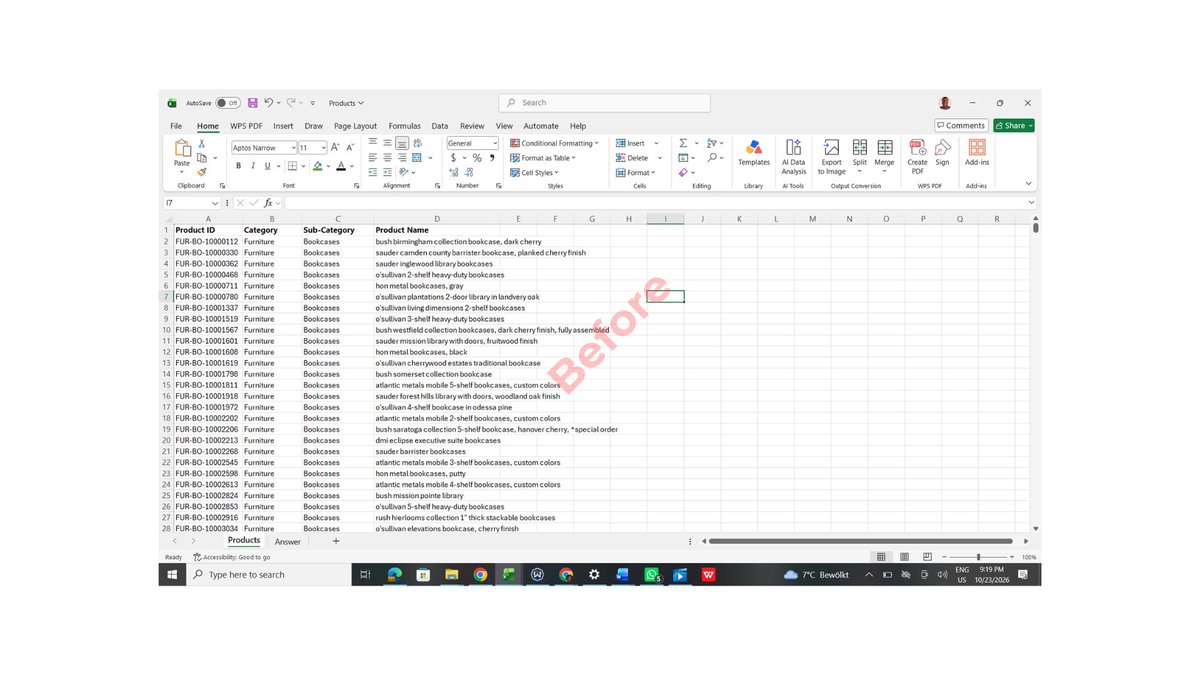
Task: Click the Undo arrow icon
Action: pyautogui.click(x=269, y=103)
